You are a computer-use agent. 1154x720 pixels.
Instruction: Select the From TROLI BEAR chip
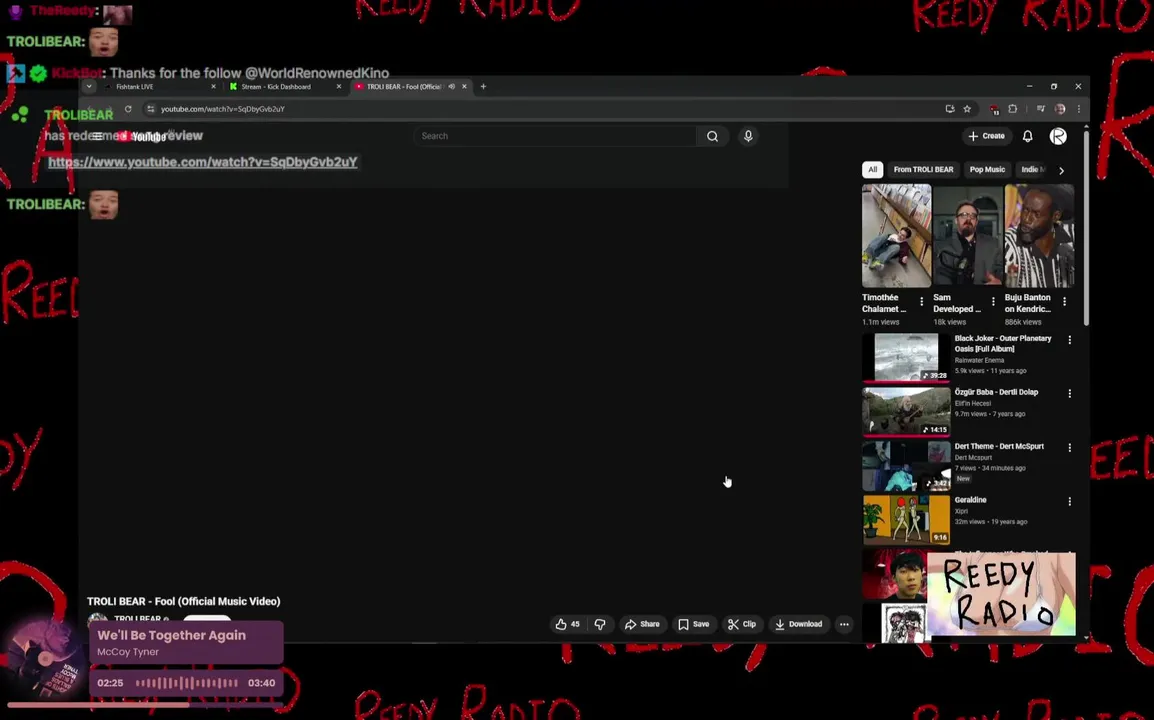click(x=924, y=169)
